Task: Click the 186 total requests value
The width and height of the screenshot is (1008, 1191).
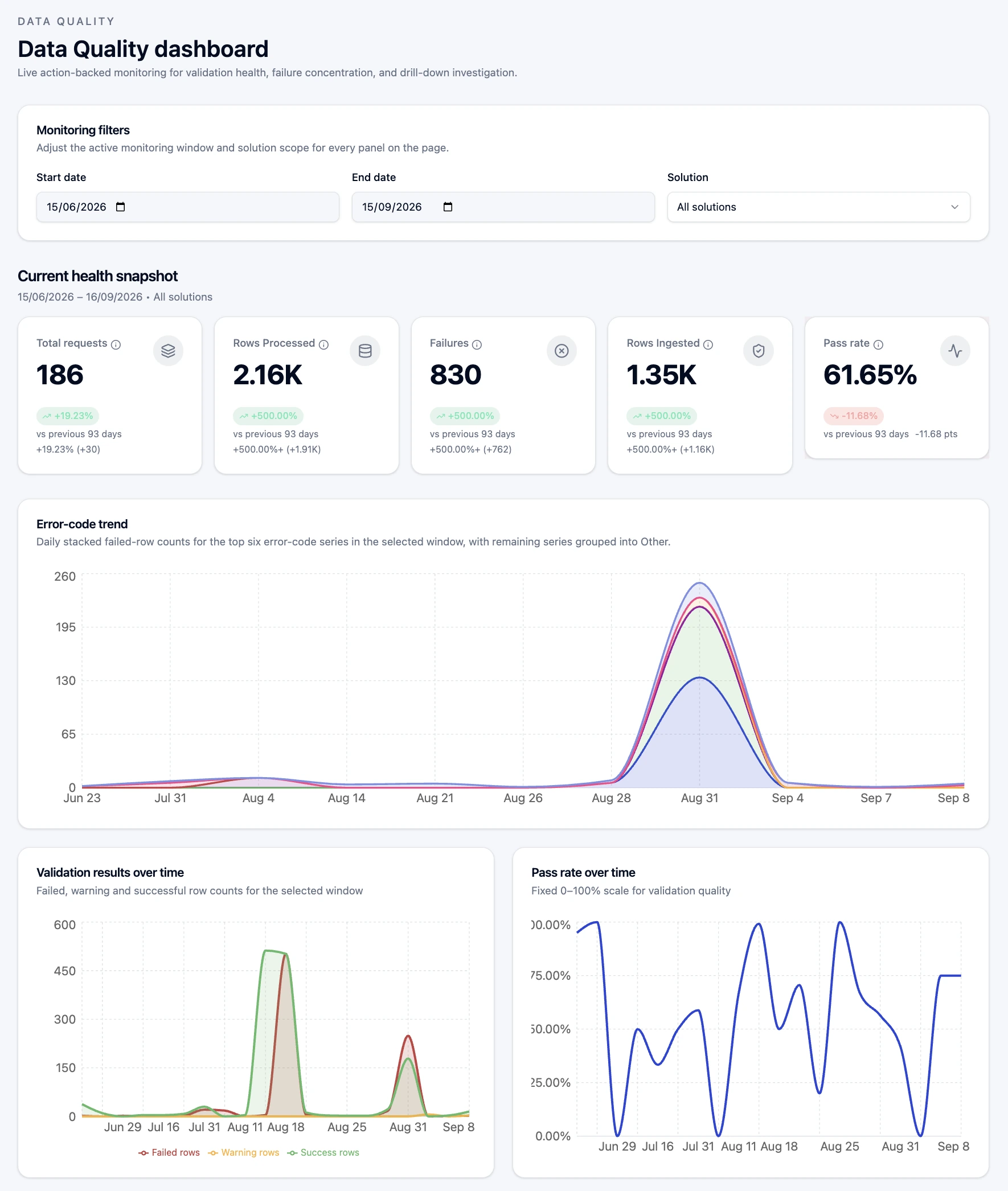Action: pyautogui.click(x=60, y=375)
